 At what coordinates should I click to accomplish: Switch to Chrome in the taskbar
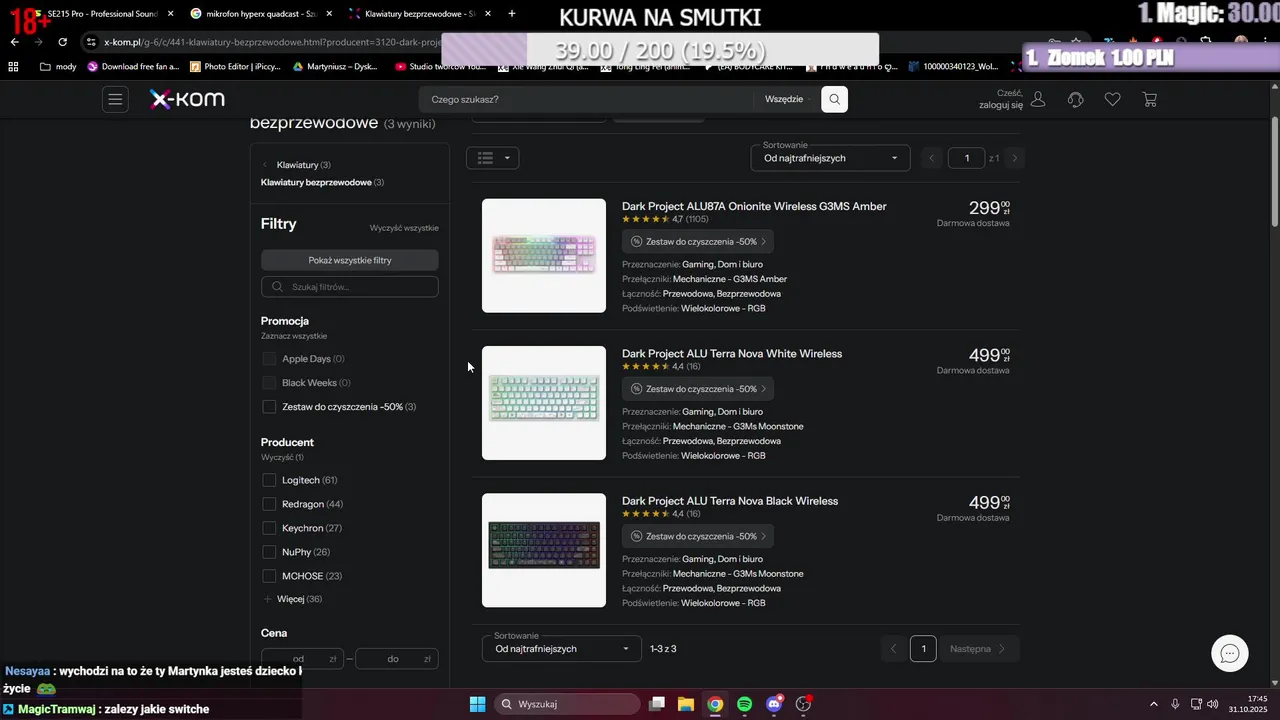(715, 704)
